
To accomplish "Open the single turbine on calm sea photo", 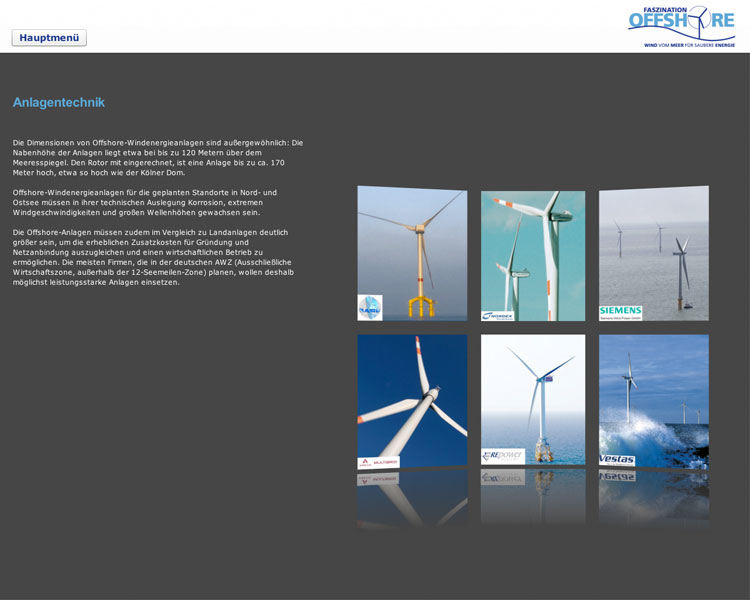I will click(533, 395).
